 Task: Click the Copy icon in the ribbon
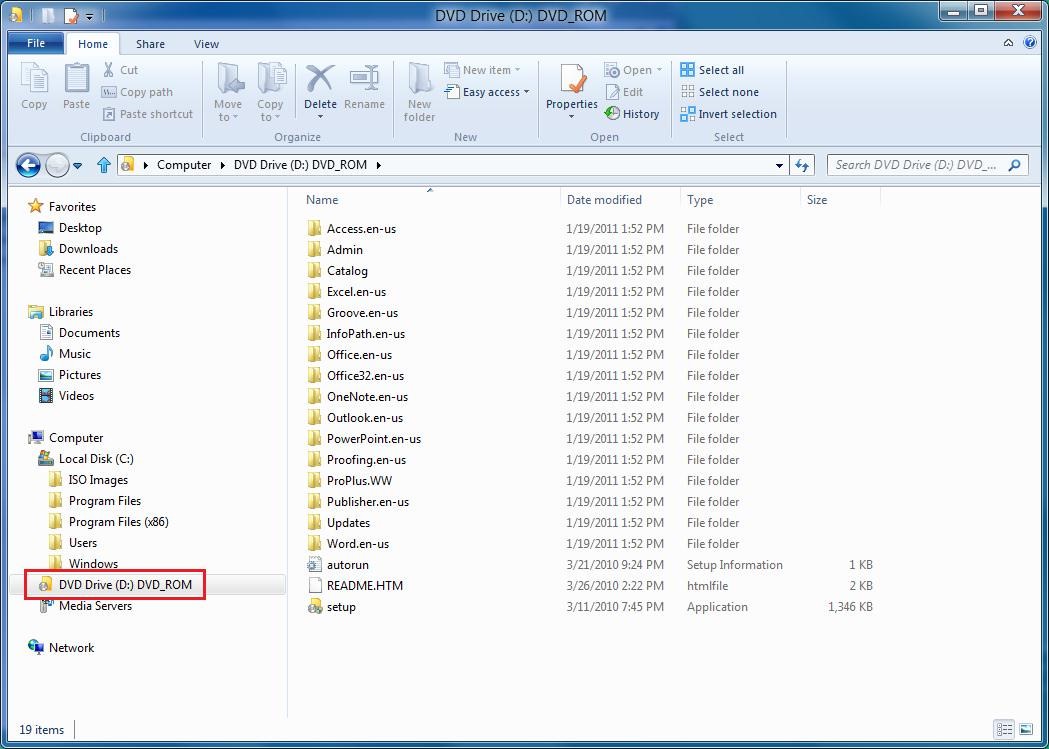pyautogui.click(x=34, y=85)
